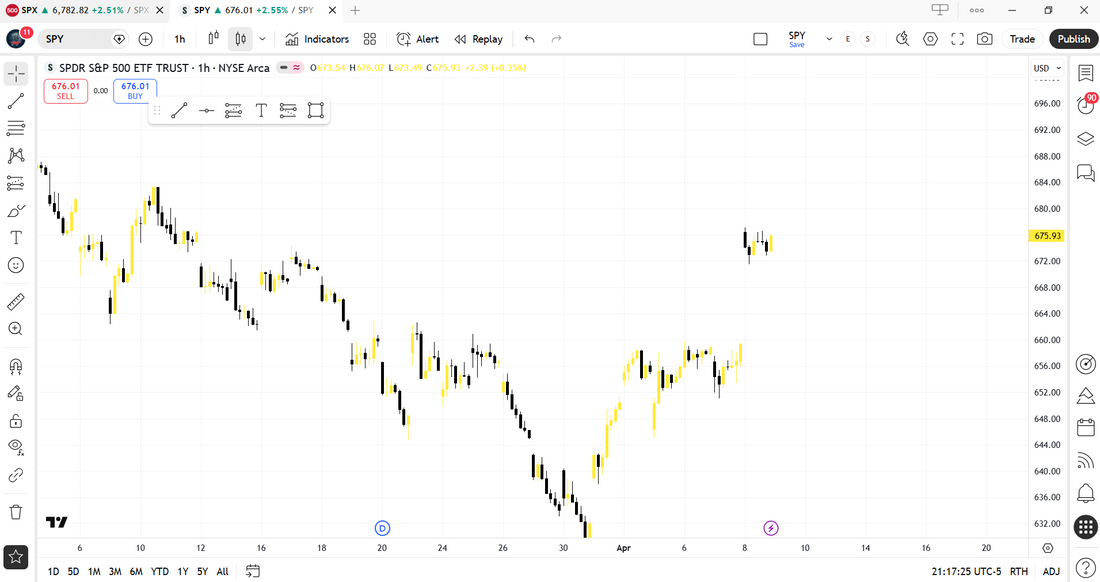Switch to the SPX 6,782.82 tab
The image size is (1100, 582).
[85, 11]
